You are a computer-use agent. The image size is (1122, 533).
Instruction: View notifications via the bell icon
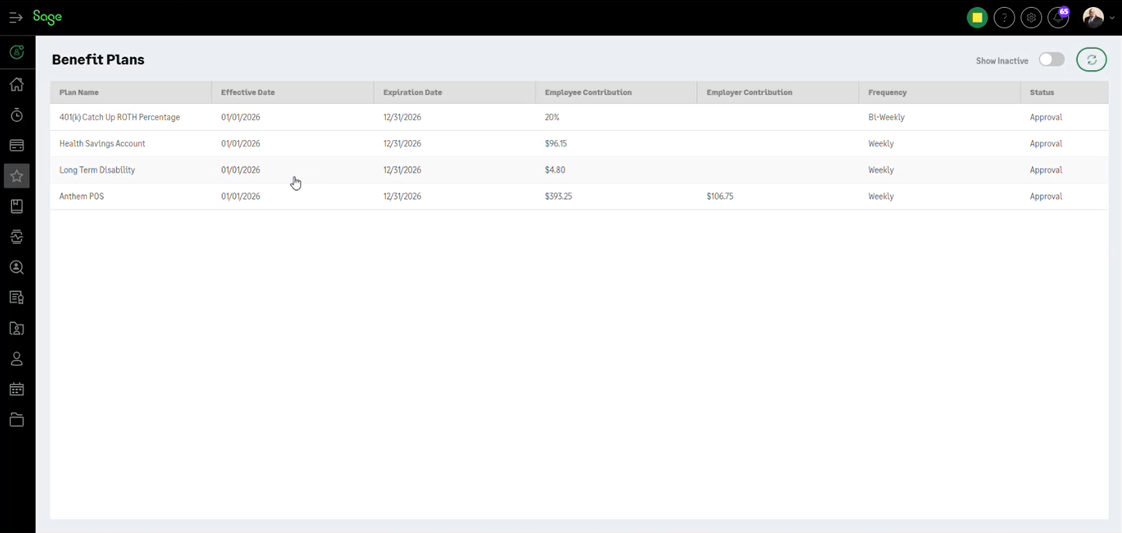point(1058,18)
